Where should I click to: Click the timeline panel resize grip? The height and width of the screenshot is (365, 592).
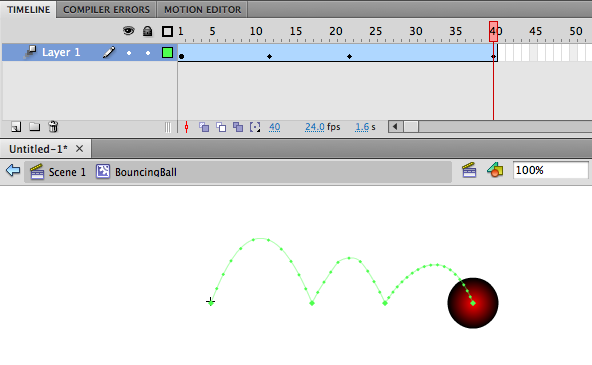click(x=168, y=127)
